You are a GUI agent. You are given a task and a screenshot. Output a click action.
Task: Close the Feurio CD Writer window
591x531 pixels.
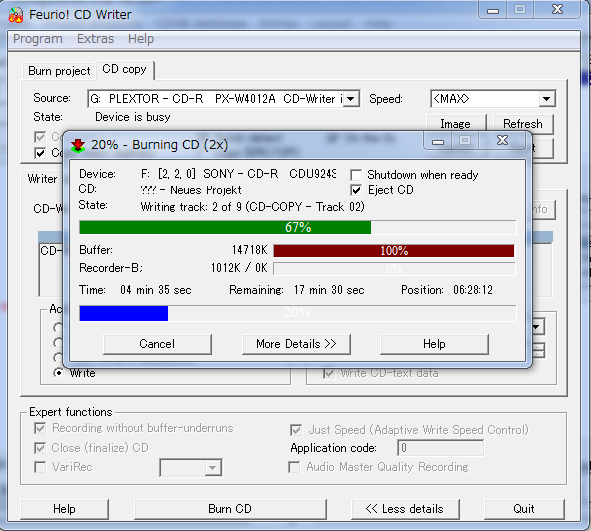(557, 10)
